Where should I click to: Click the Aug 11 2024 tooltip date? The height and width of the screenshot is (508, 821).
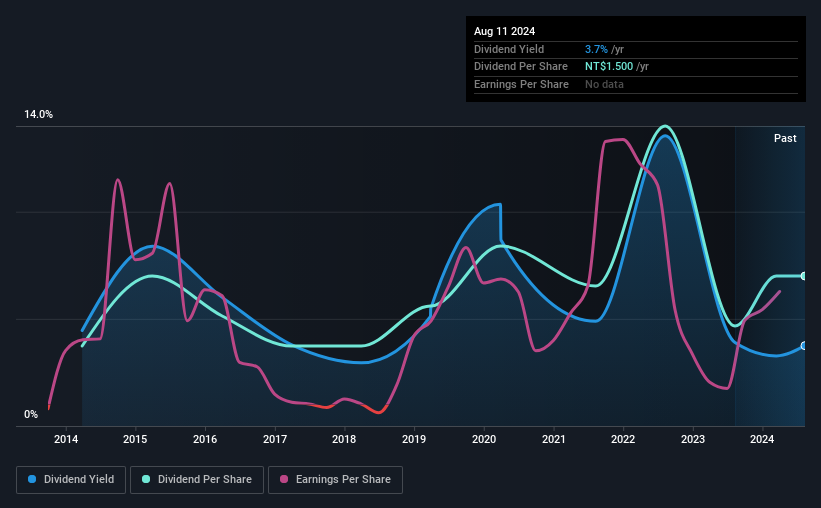tap(504, 31)
